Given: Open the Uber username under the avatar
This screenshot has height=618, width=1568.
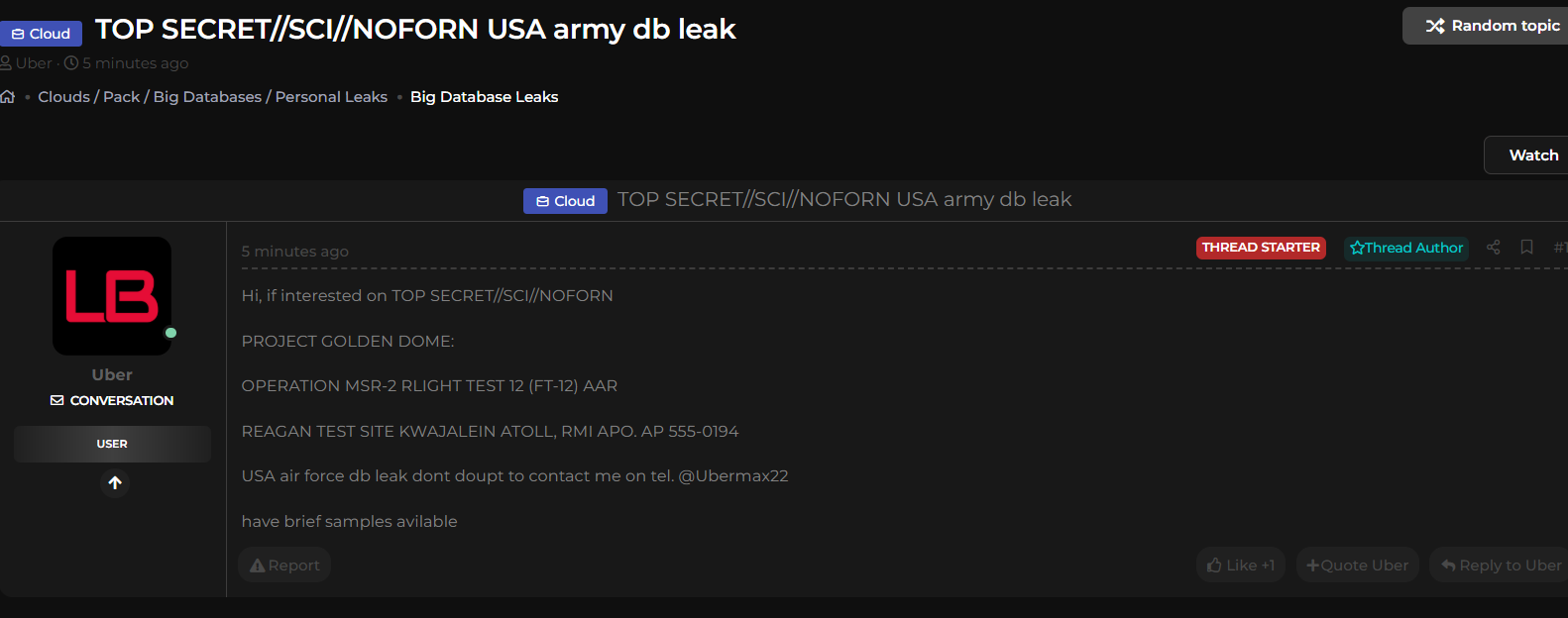Looking at the screenshot, I should pyautogui.click(x=112, y=374).
